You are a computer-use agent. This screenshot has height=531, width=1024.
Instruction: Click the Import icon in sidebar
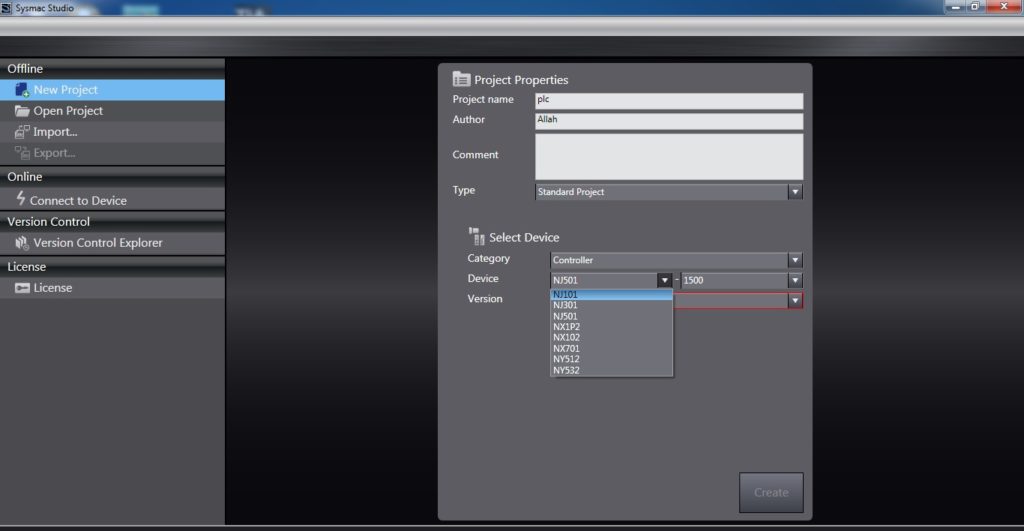[x=22, y=132]
